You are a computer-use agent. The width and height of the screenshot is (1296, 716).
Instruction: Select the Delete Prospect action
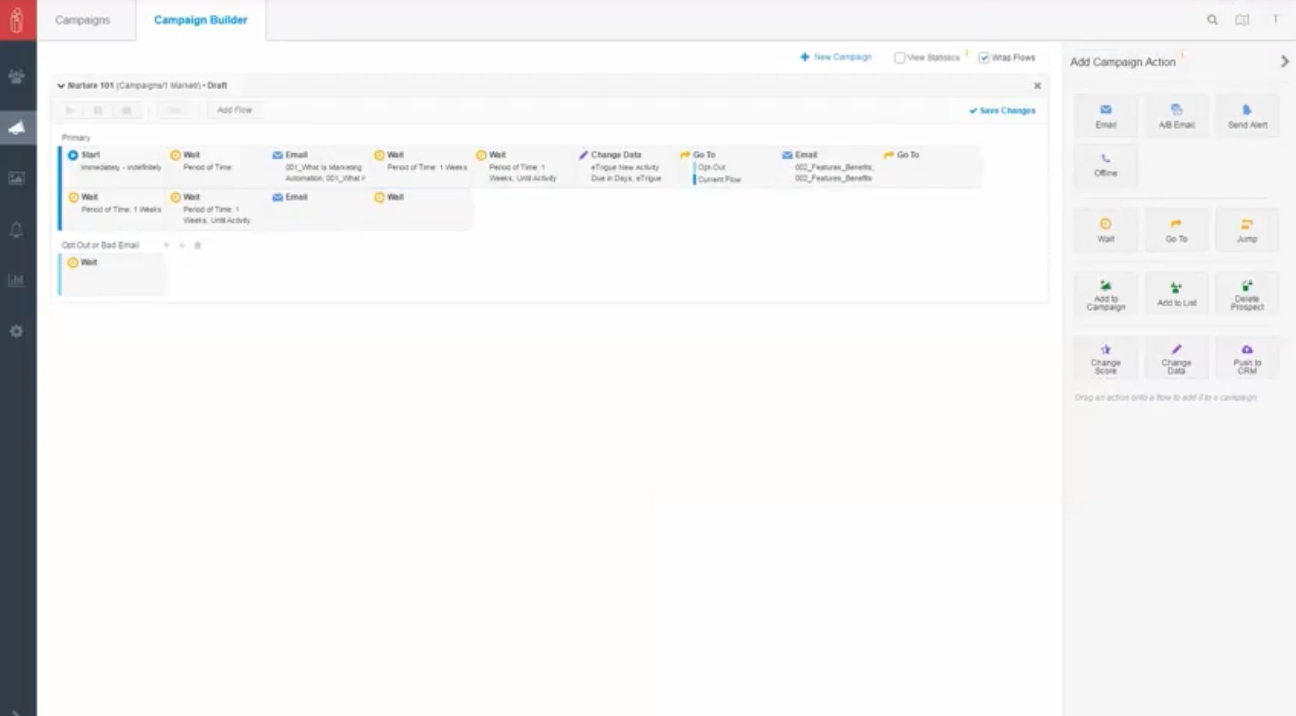pyautogui.click(x=1246, y=286)
